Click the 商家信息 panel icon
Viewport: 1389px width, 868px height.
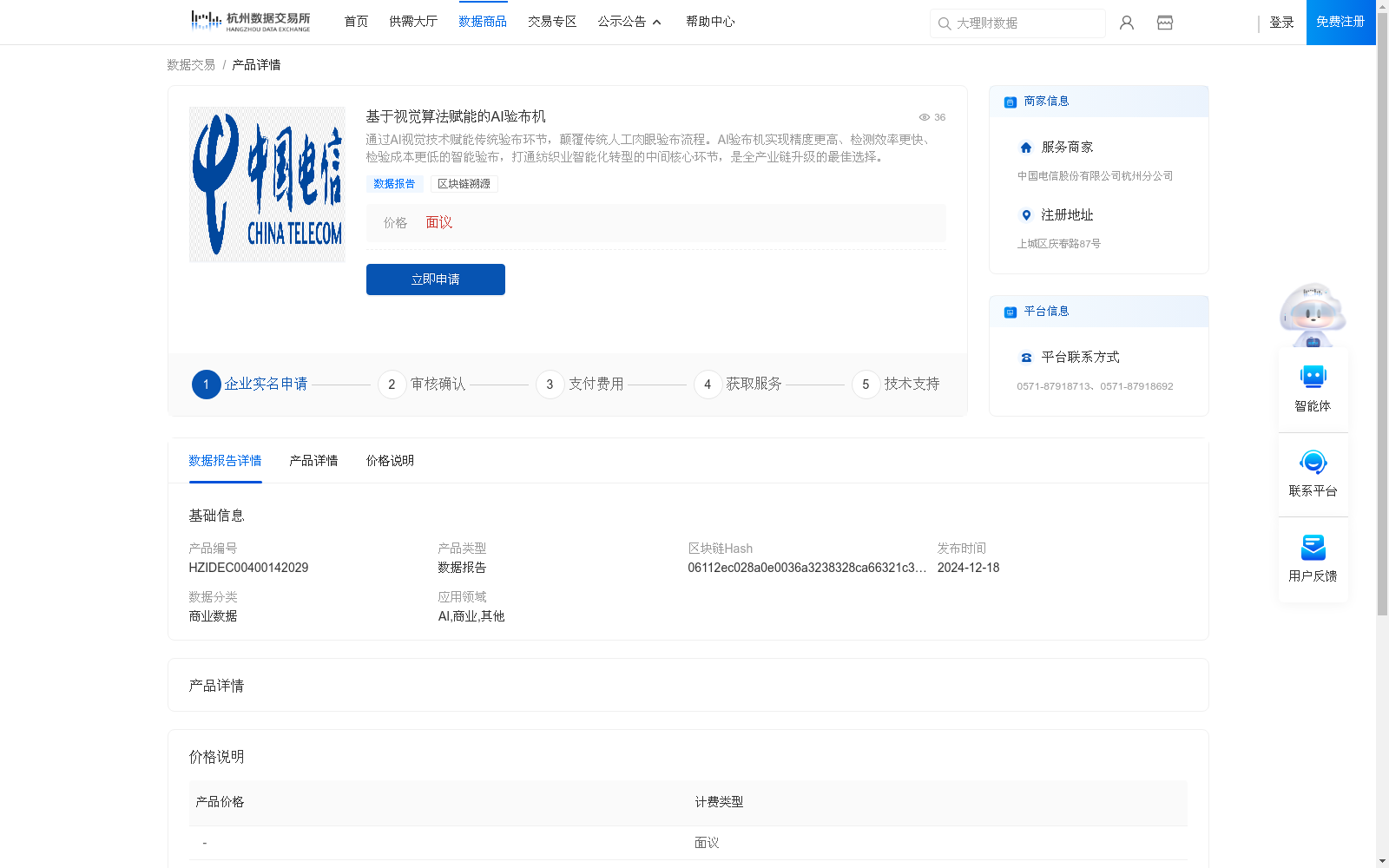point(1010,102)
